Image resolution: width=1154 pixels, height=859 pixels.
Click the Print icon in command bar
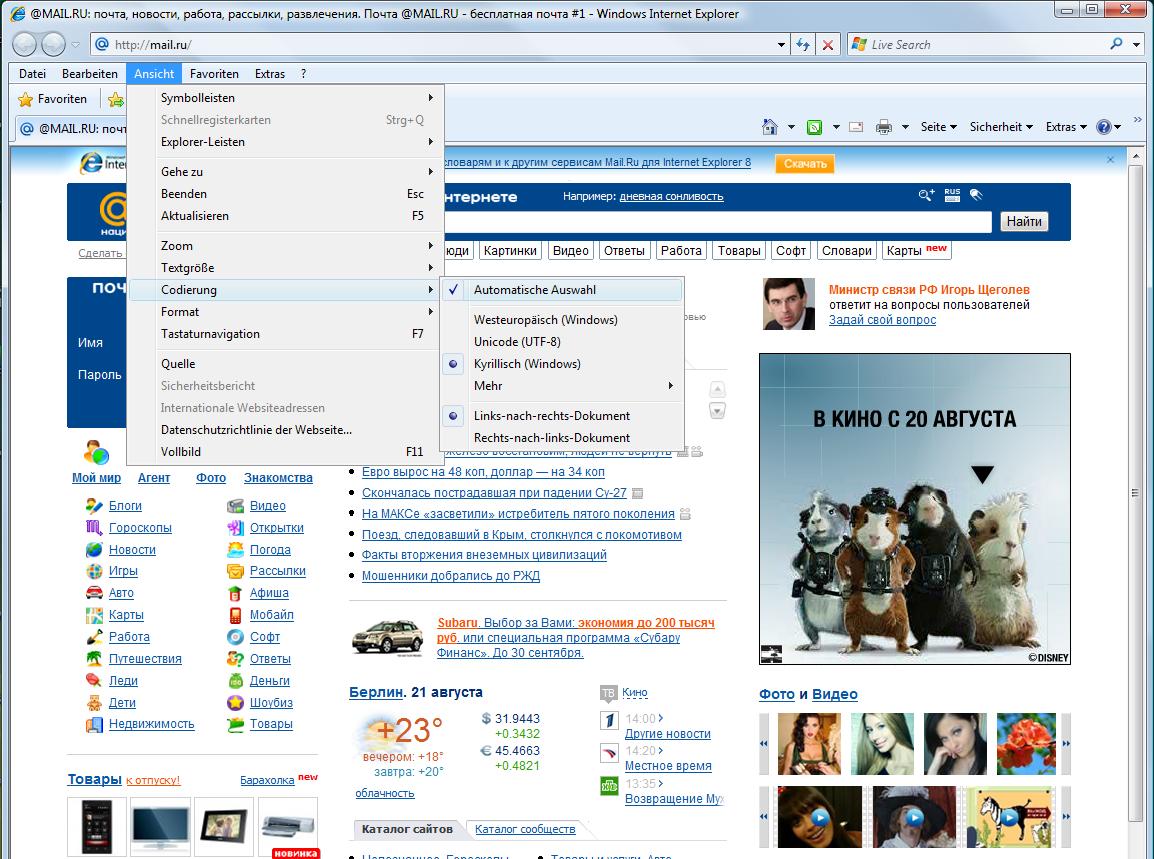(x=884, y=127)
